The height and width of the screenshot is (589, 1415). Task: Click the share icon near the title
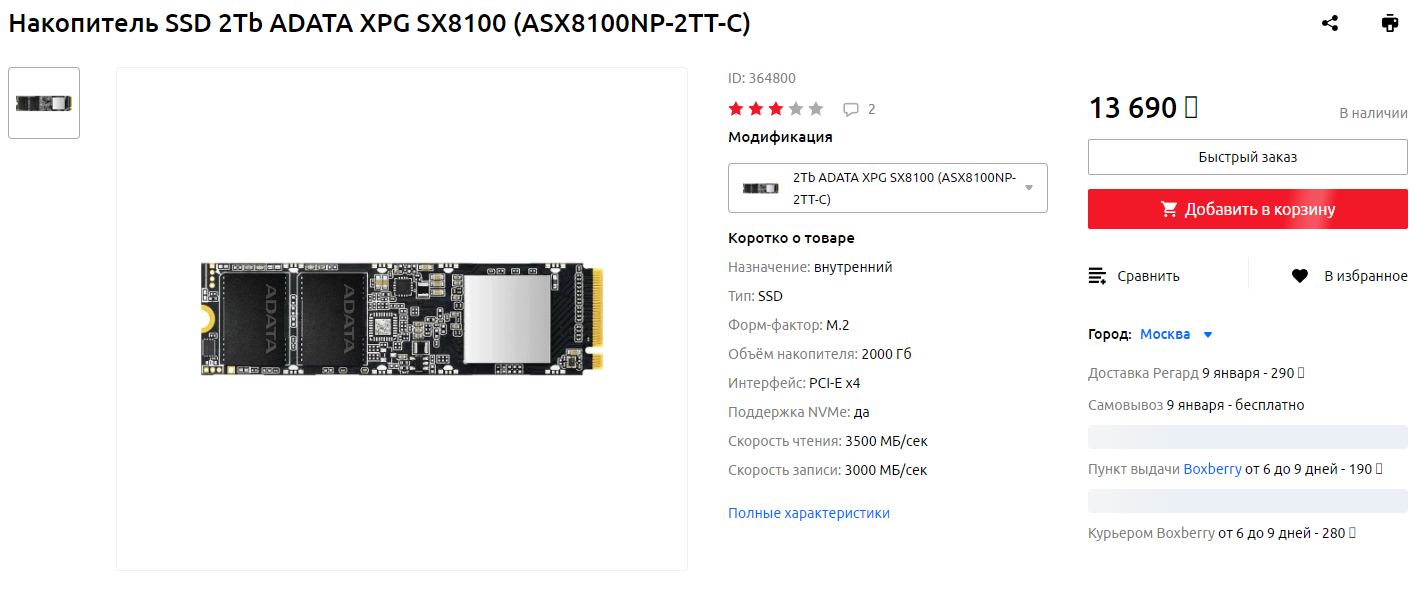tap(1330, 23)
